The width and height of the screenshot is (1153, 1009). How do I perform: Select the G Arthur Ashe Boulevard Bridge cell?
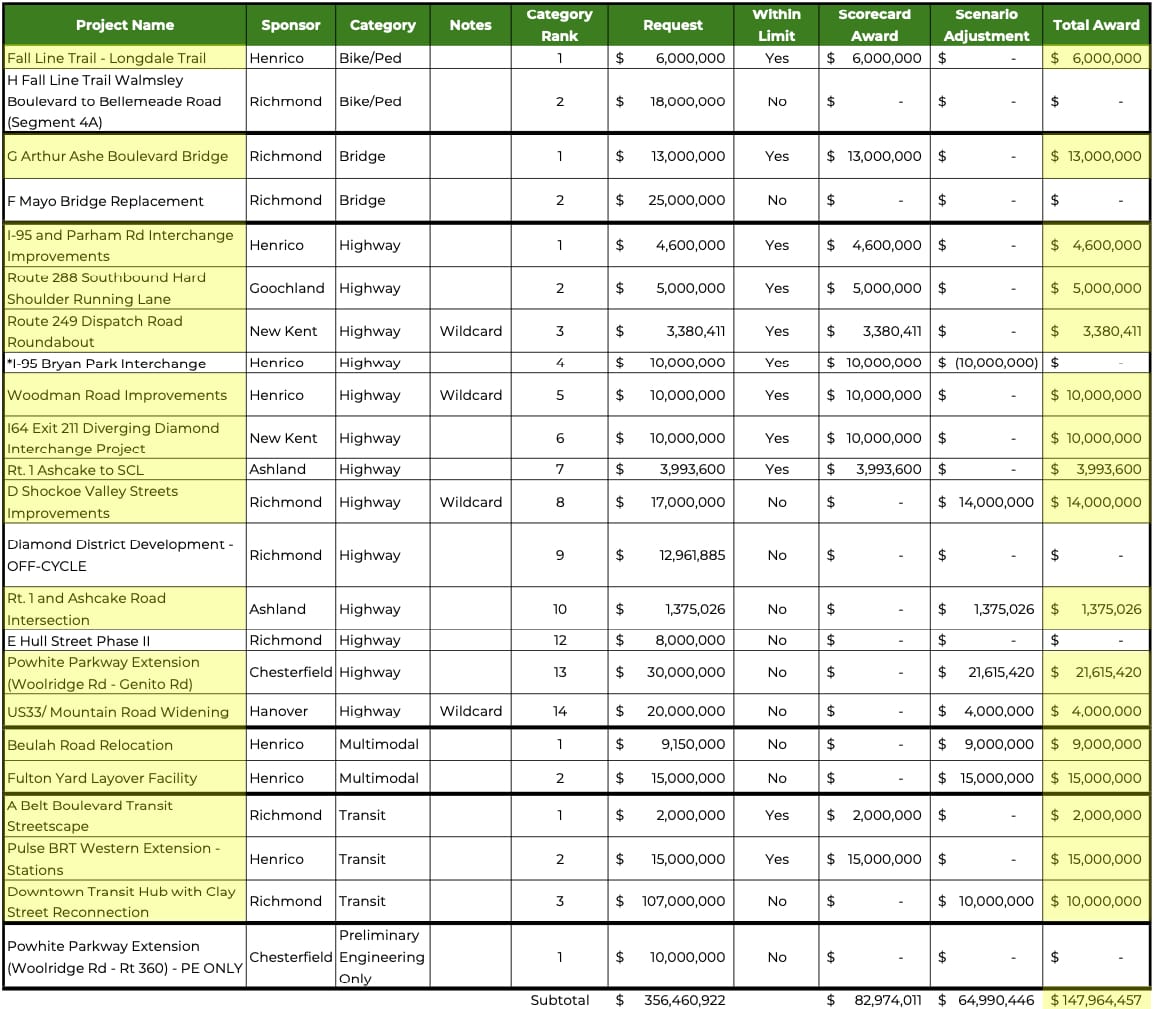pos(118,156)
